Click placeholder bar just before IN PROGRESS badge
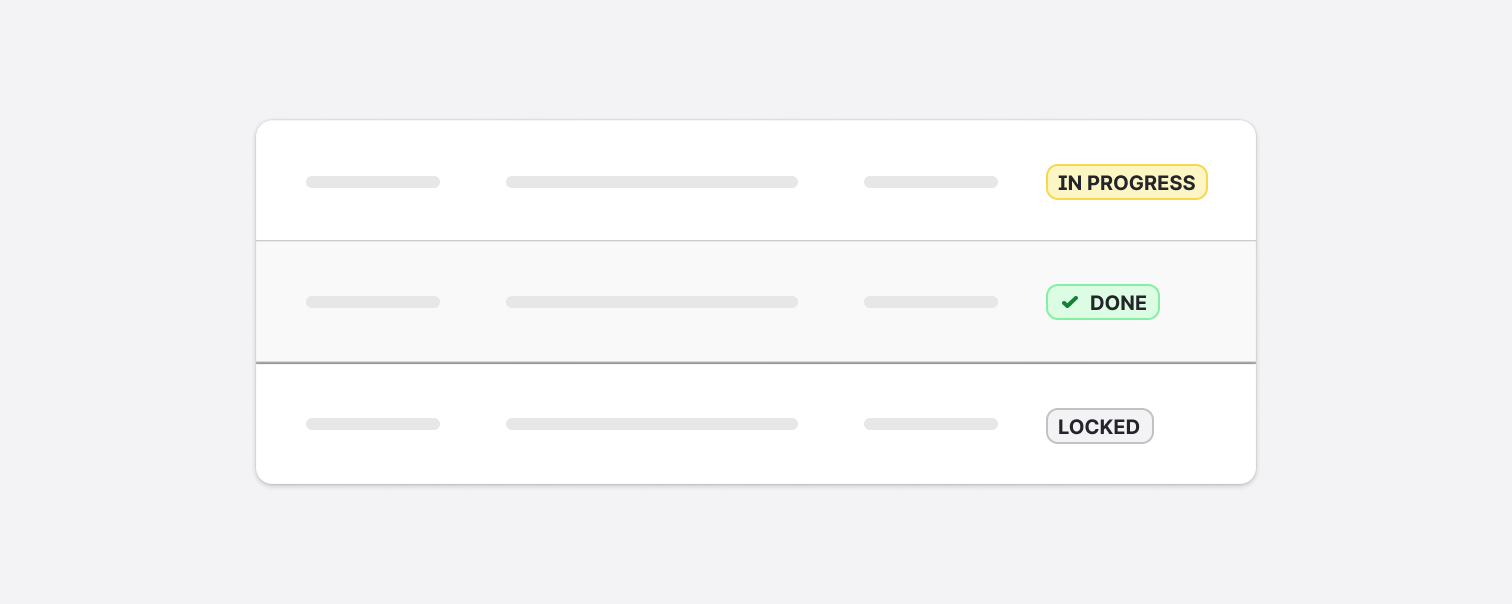 930,182
